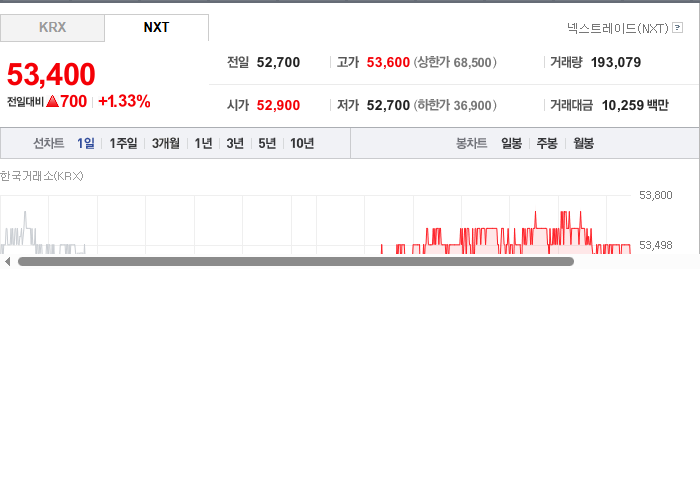Click the 전일 value 52,700
700x490 pixels.
tap(278, 62)
